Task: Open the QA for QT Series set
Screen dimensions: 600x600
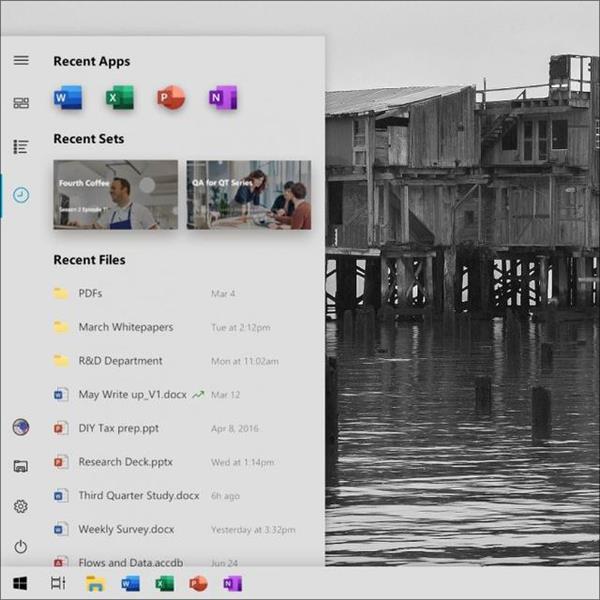Action: (x=248, y=194)
